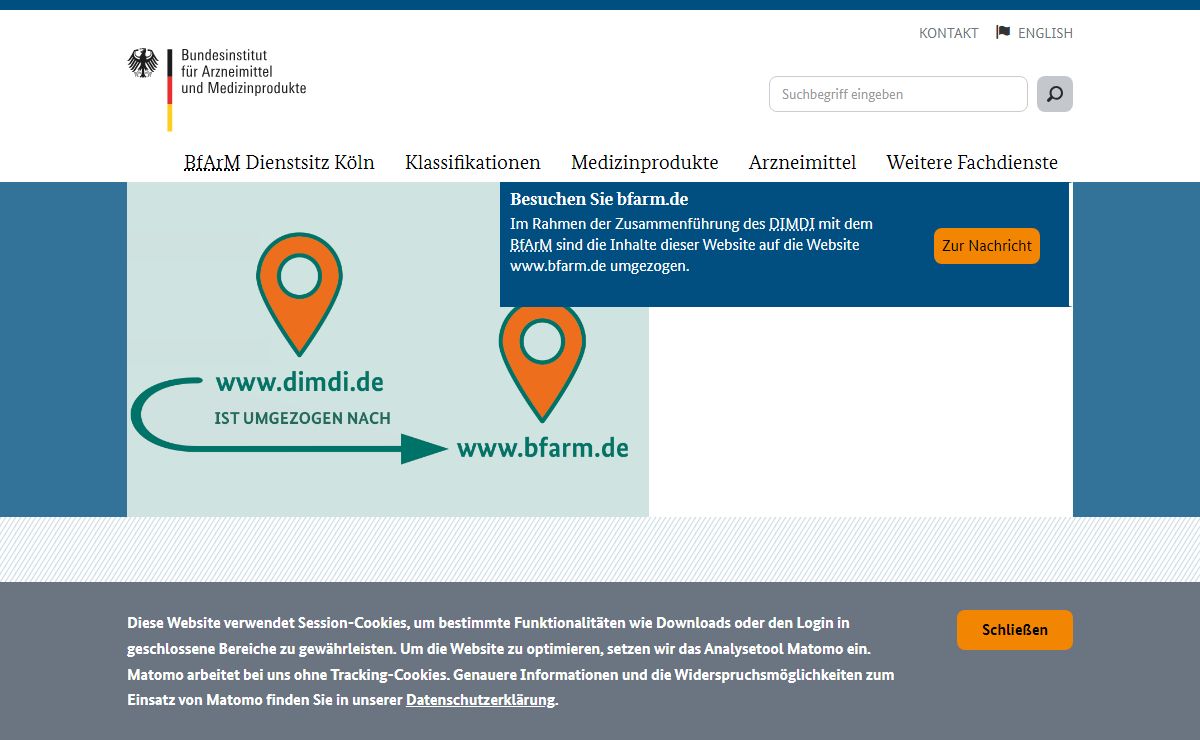Open the KONTAKT link

(x=948, y=33)
